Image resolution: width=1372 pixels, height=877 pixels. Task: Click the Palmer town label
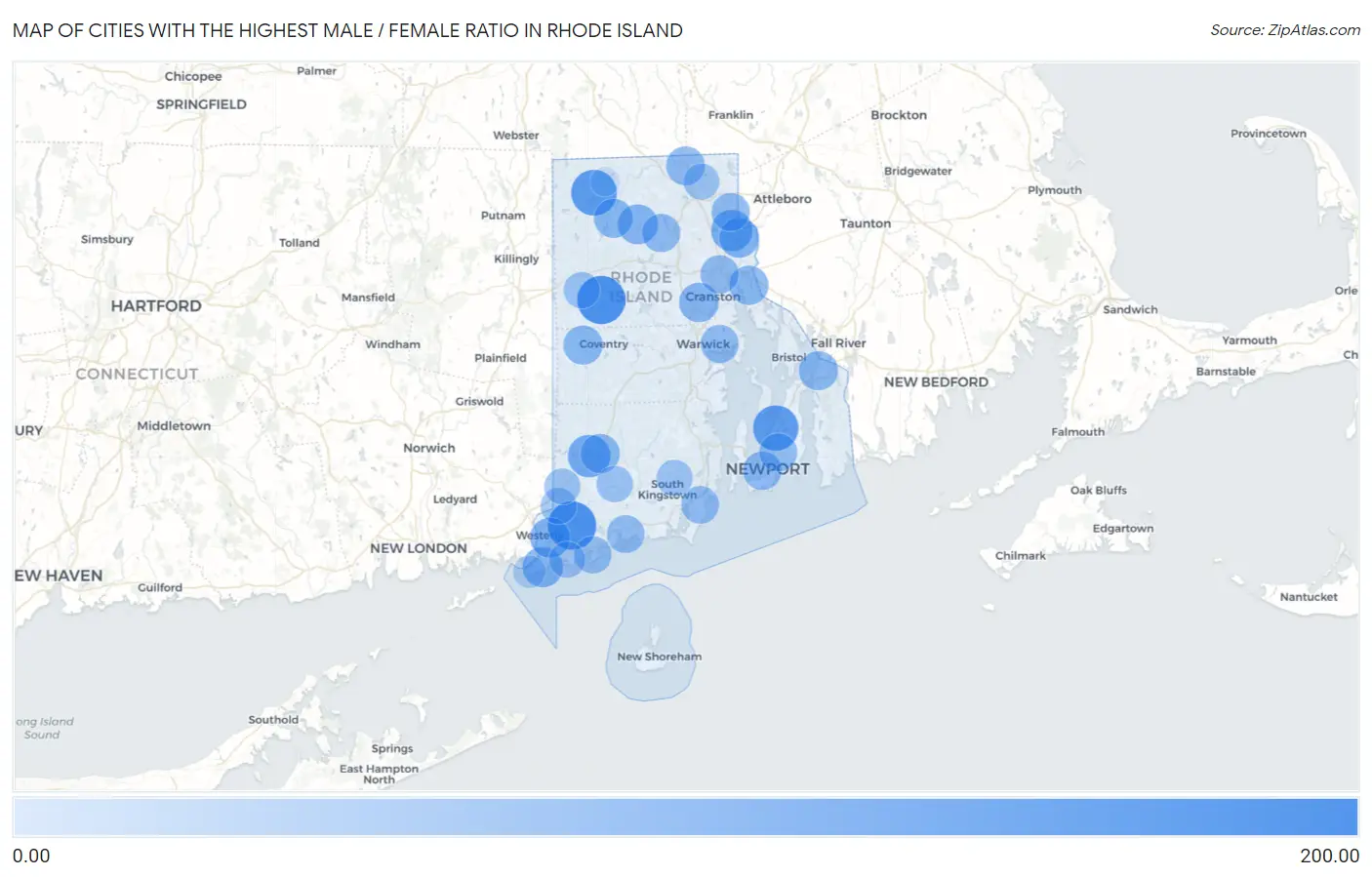coord(316,71)
